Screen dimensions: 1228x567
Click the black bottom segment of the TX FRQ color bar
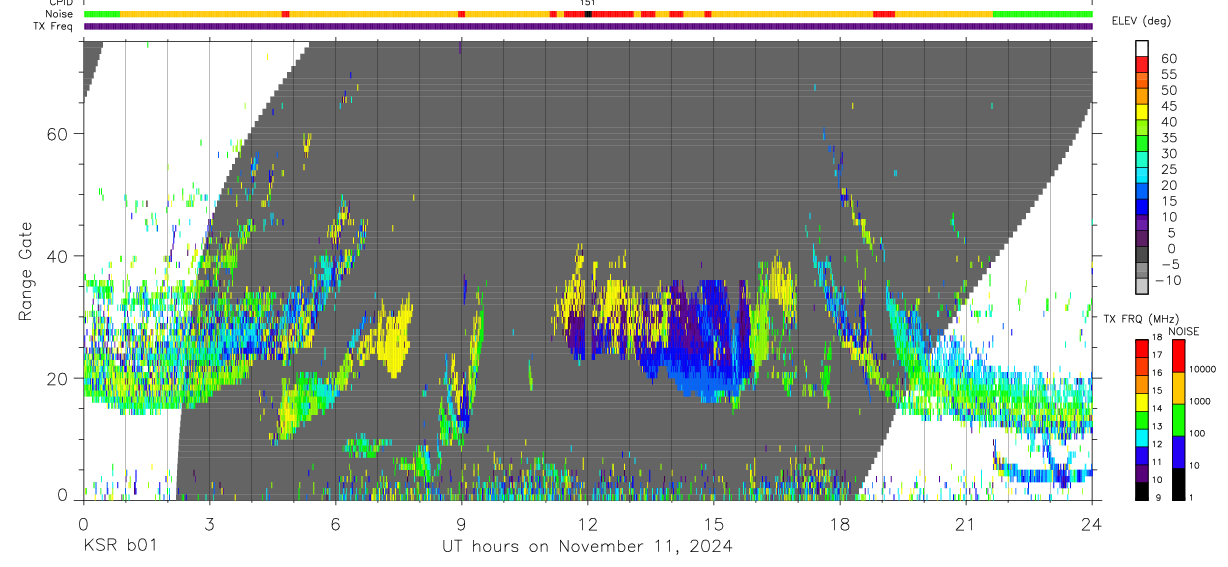pyautogui.click(x=1142, y=492)
